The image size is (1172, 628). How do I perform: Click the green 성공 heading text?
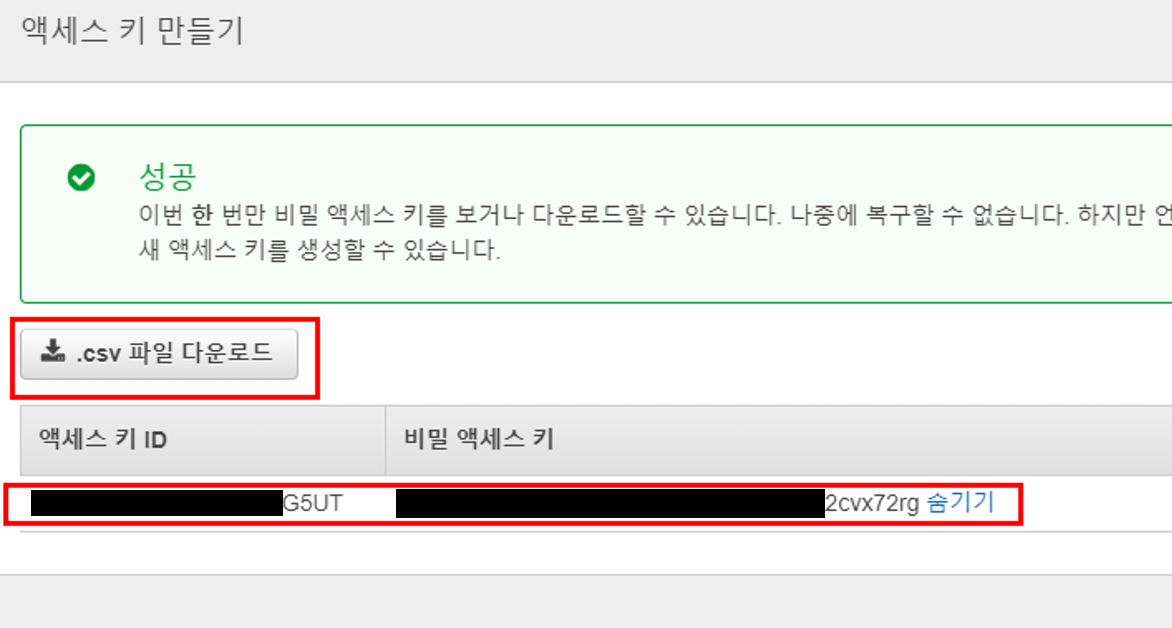[x=167, y=176]
